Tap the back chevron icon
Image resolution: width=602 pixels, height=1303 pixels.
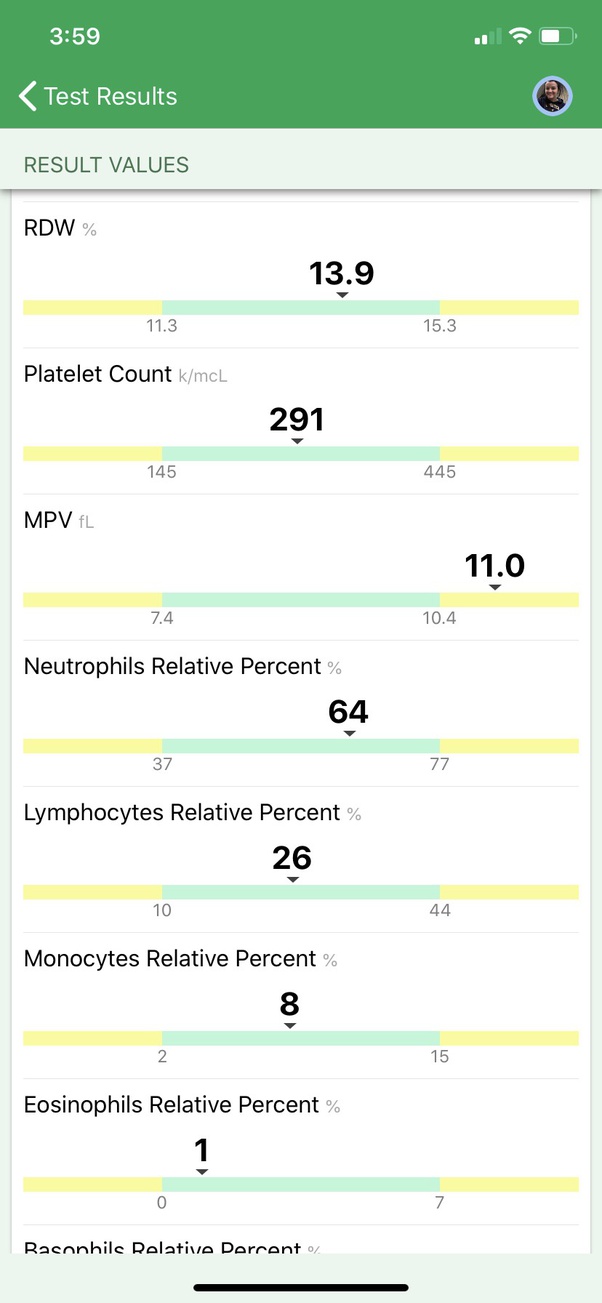[x=28, y=96]
